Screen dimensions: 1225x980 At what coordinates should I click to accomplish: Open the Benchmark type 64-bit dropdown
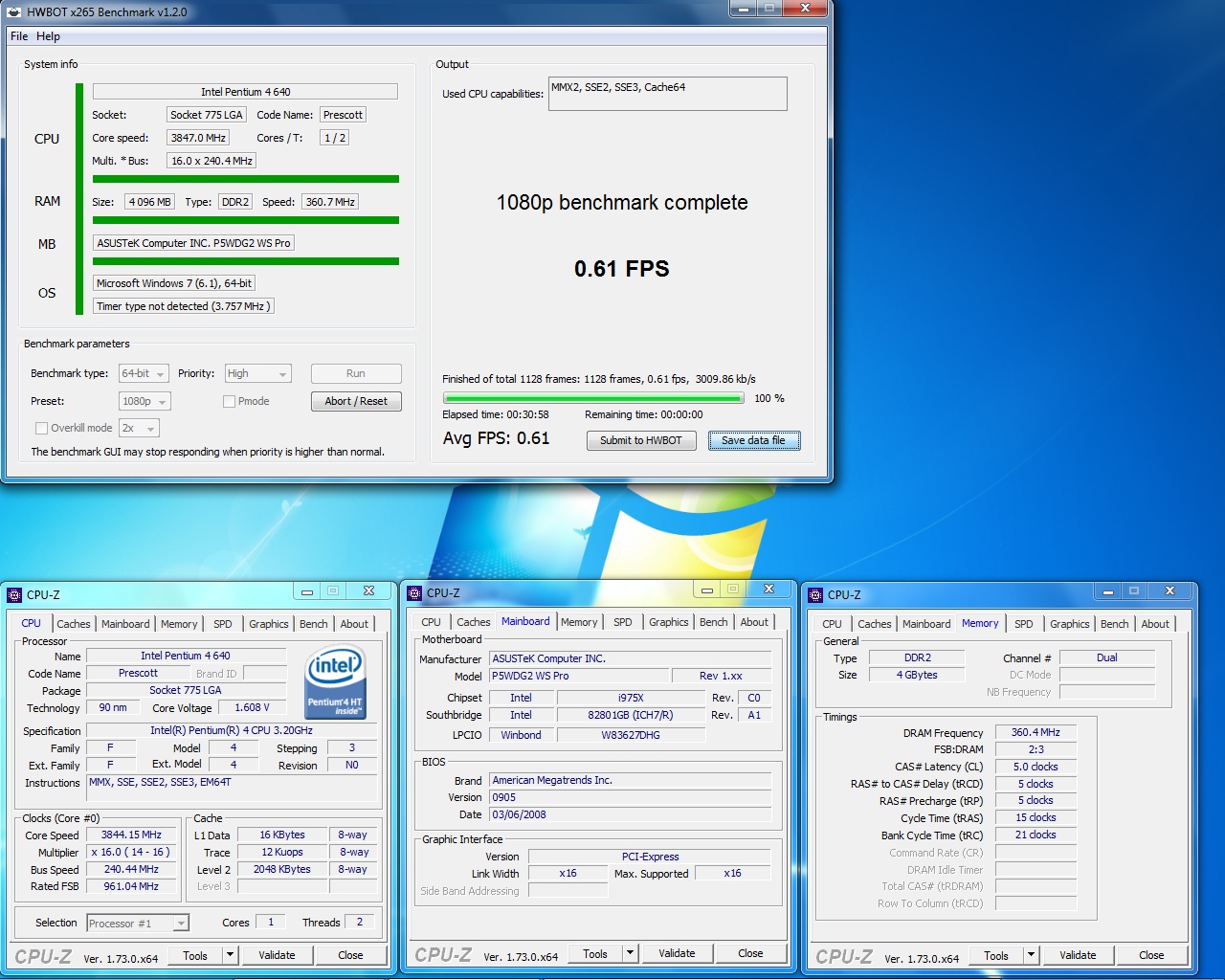click(x=145, y=373)
